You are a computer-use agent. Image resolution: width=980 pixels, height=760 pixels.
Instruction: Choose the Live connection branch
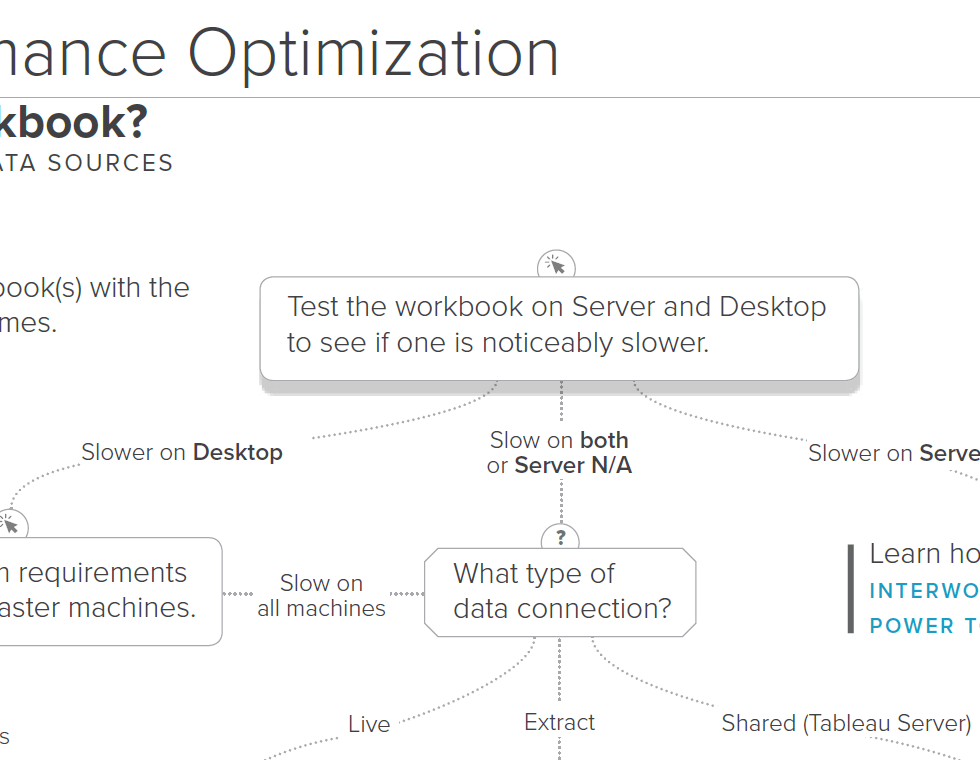369,724
